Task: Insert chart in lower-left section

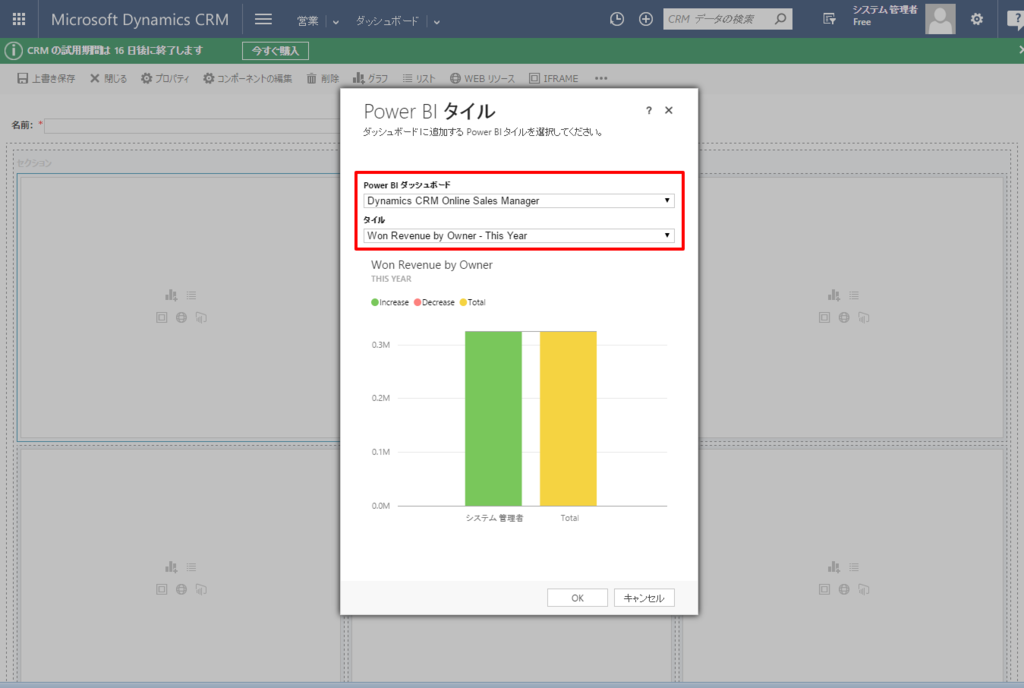Action: [x=171, y=567]
